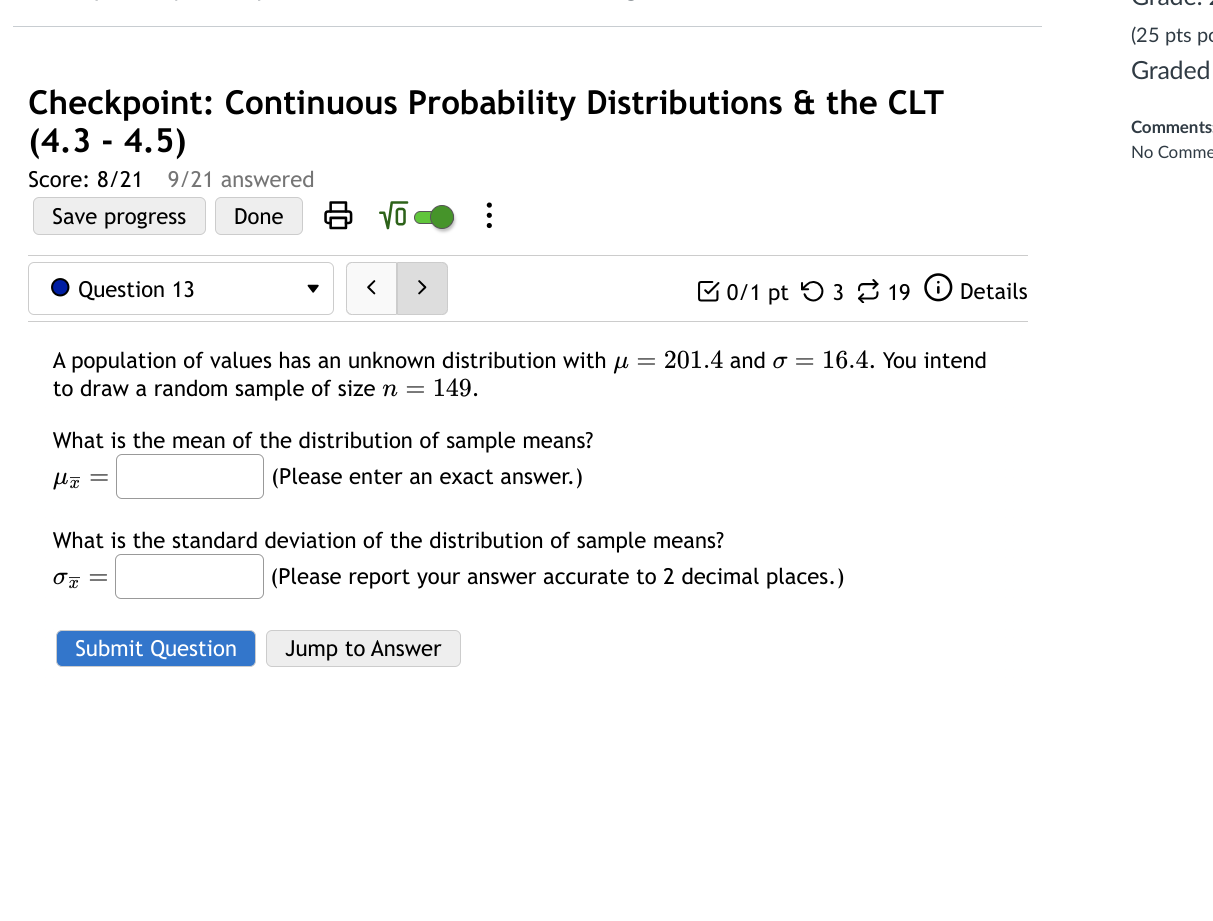1213x921 pixels.
Task: Click the mean answer input field
Action: 189,476
